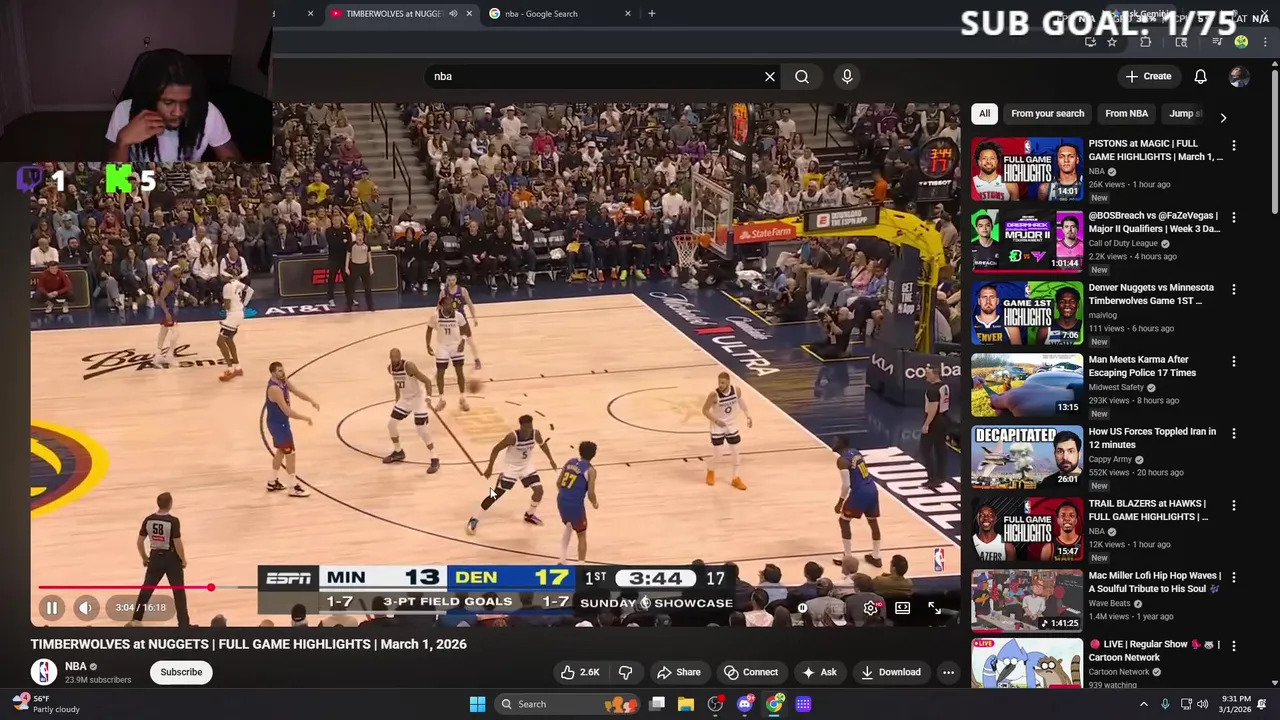Screen dimensions: 1280x720
Task: Open File Explorer from taskbar
Action: click(686, 704)
